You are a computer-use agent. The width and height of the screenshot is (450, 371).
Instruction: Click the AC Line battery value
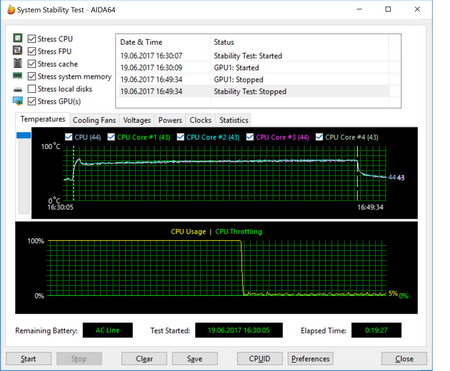click(x=108, y=330)
